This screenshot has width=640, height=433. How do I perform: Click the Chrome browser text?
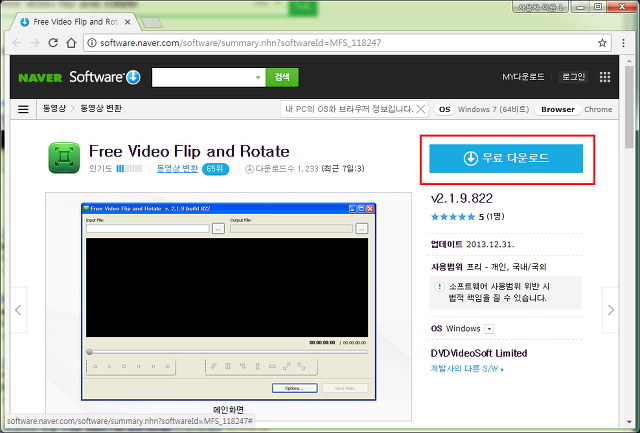598,109
